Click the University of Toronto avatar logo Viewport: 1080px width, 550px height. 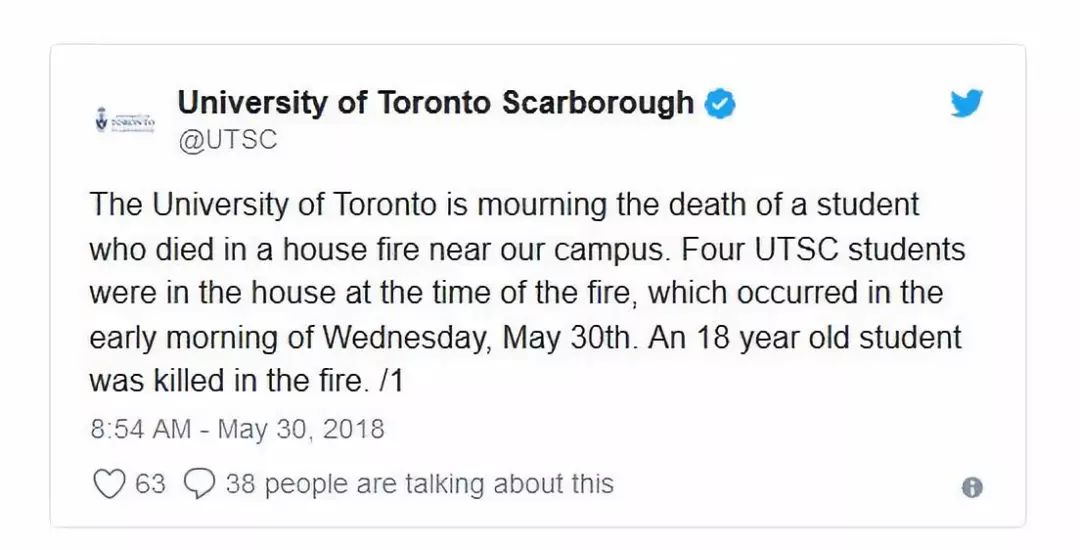point(125,120)
